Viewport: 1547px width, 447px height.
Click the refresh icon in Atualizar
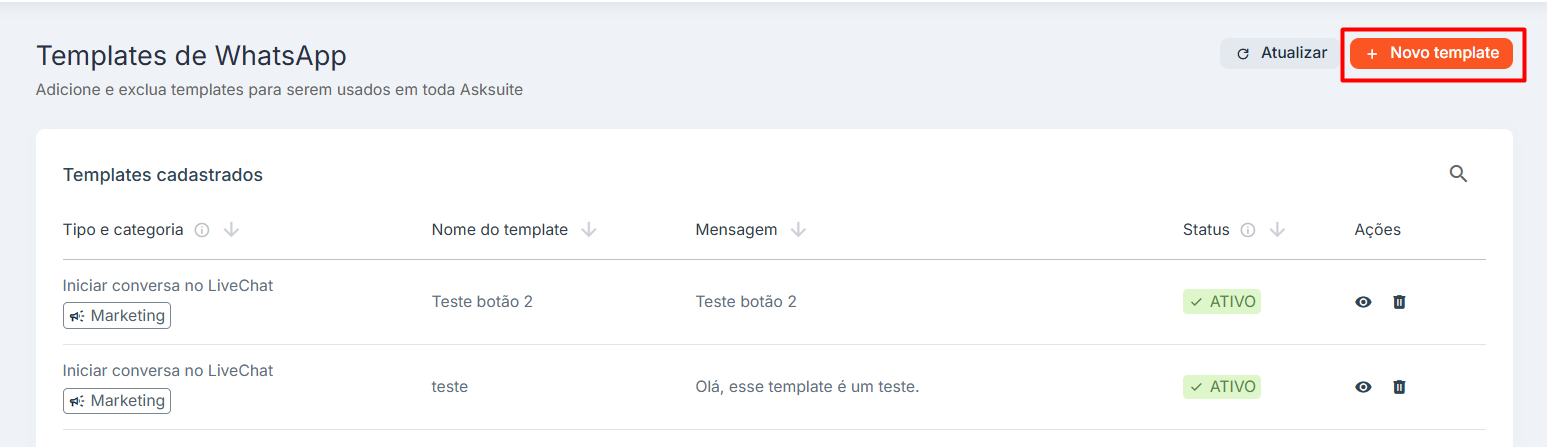point(1243,54)
